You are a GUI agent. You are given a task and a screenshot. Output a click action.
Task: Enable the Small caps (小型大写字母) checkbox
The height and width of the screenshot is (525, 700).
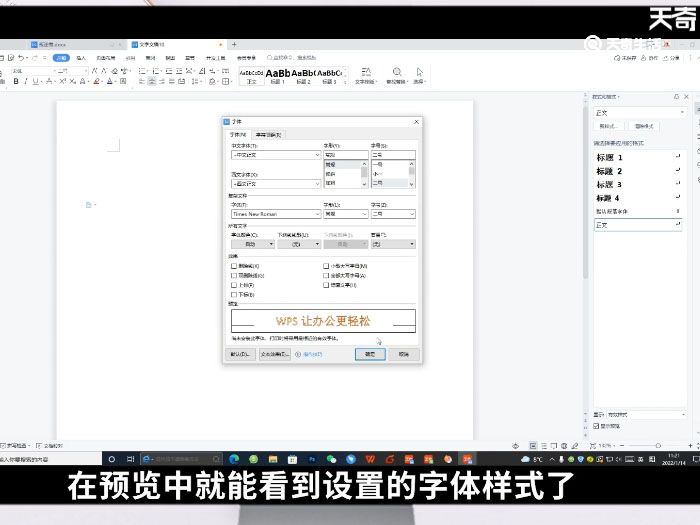pyautogui.click(x=326, y=266)
